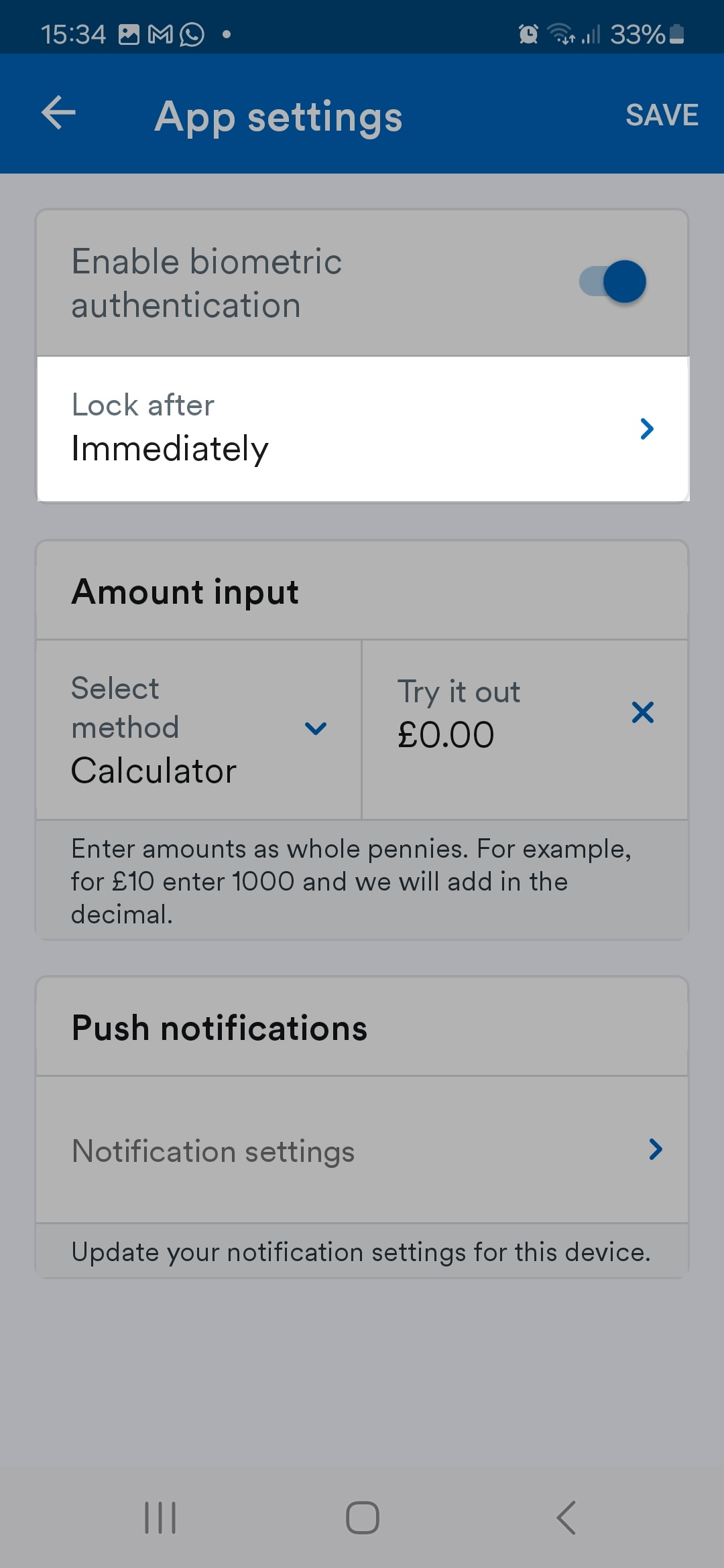Tap the battery icon in status bar
724x1568 pixels.
(677, 34)
